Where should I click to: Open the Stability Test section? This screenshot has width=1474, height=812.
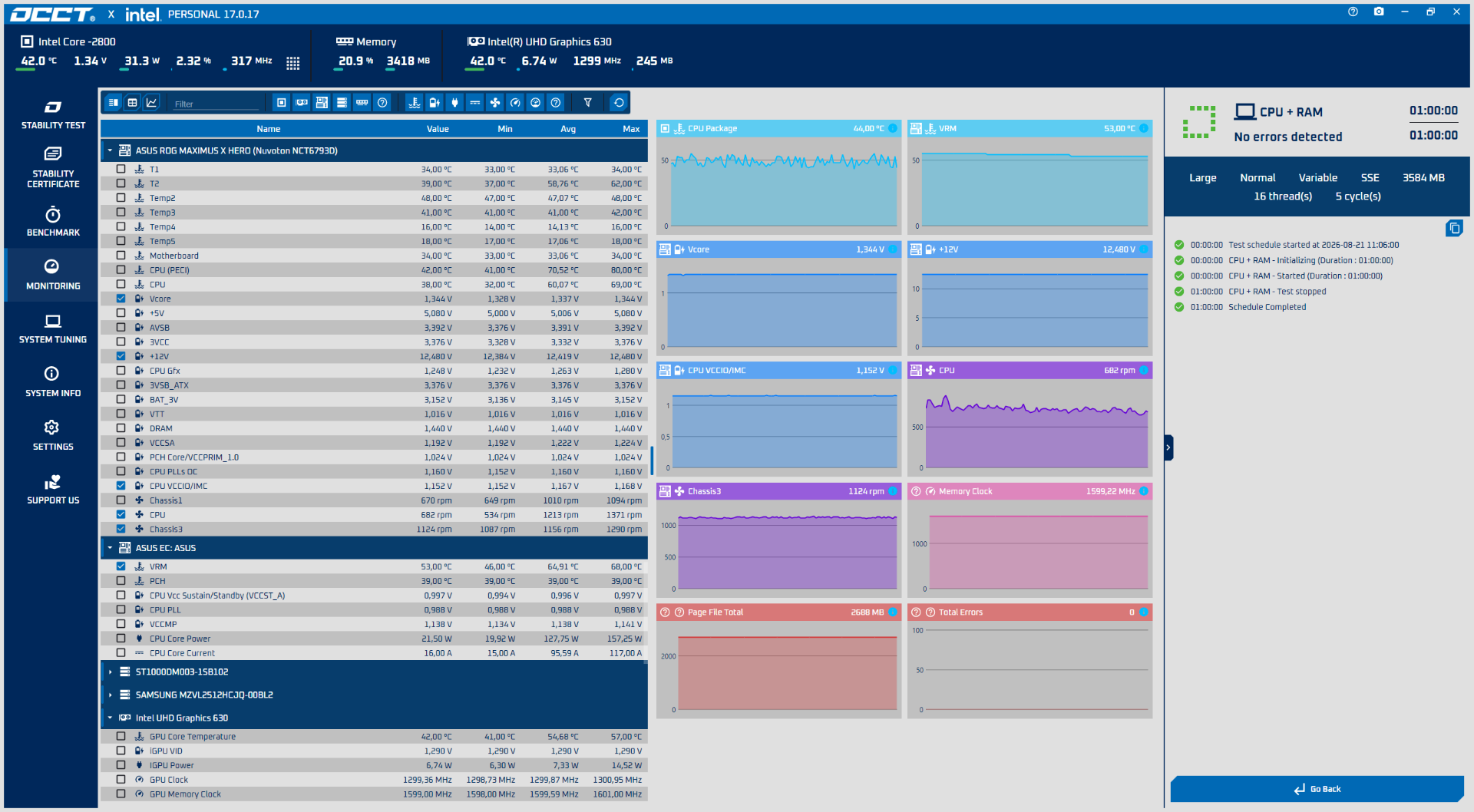click(x=53, y=114)
